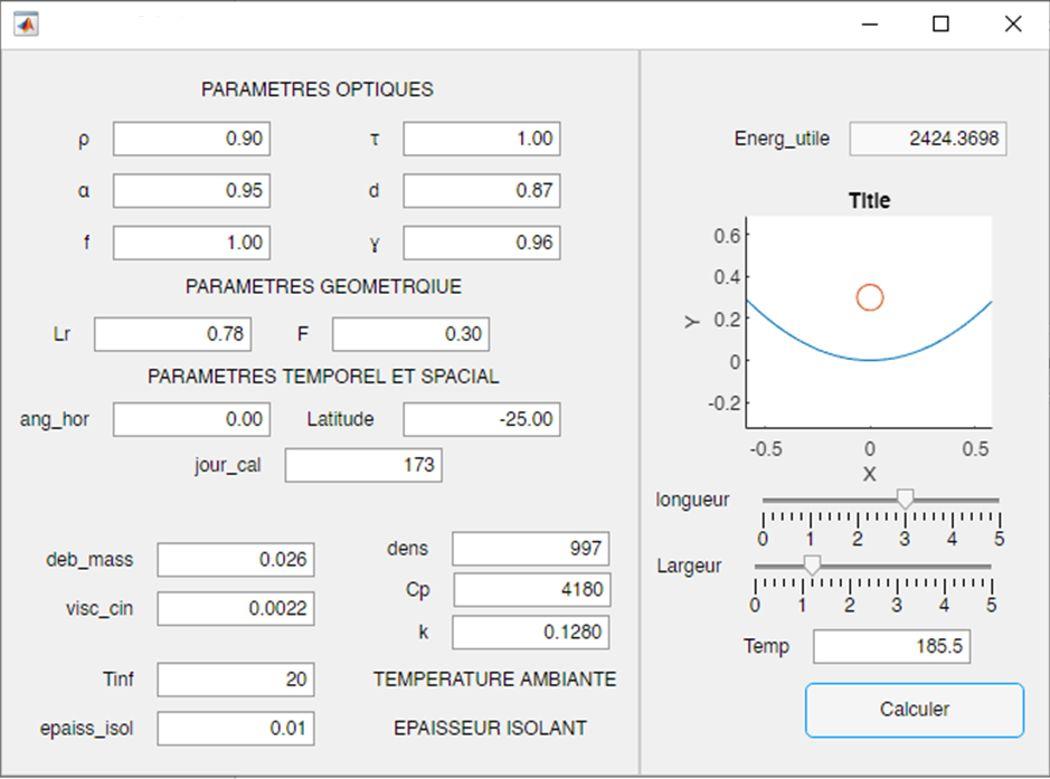Click the visc_cin field 0.0022
The height and width of the screenshot is (779, 1050).
(x=236, y=608)
